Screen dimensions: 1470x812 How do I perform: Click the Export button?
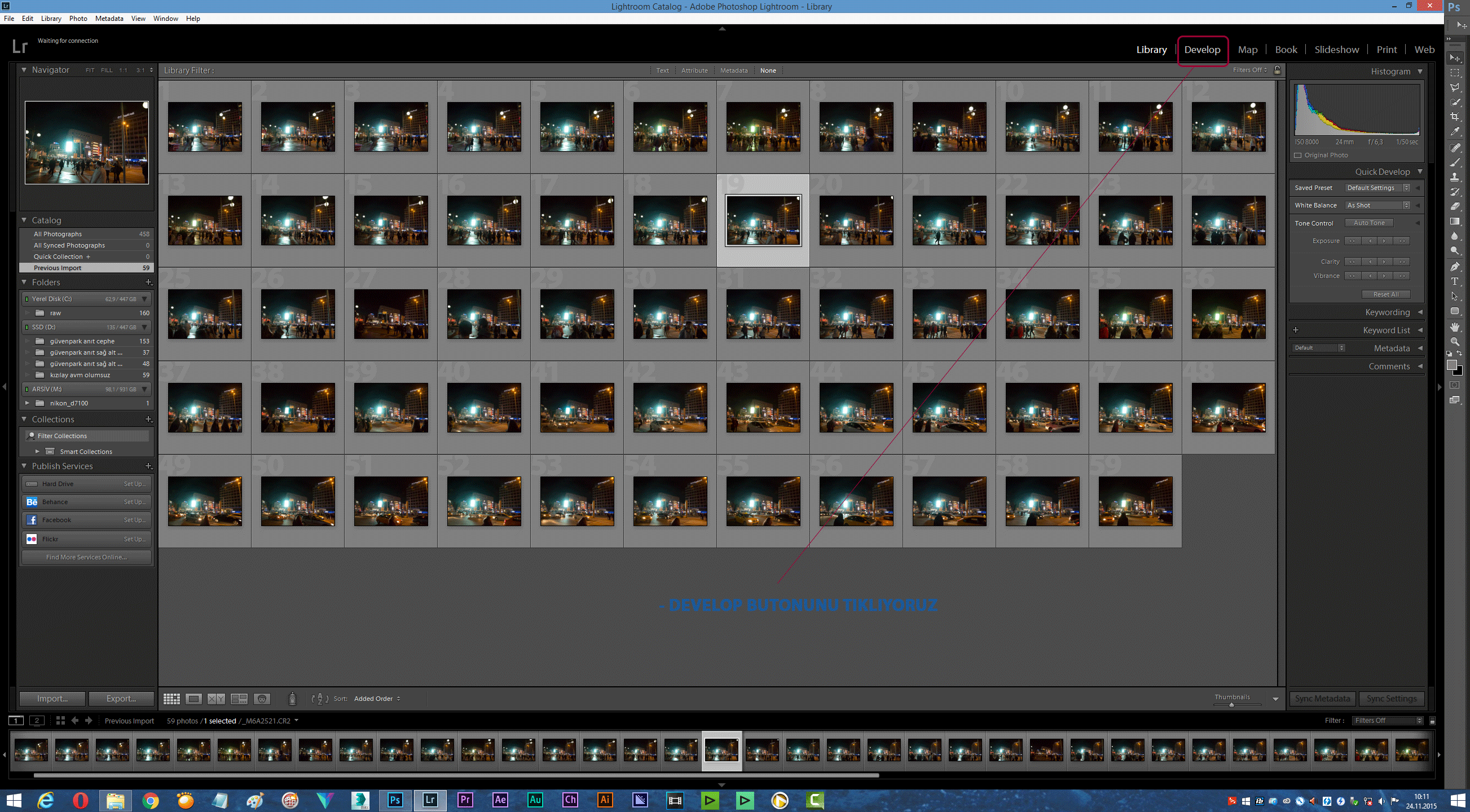click(x=121, y=699)
